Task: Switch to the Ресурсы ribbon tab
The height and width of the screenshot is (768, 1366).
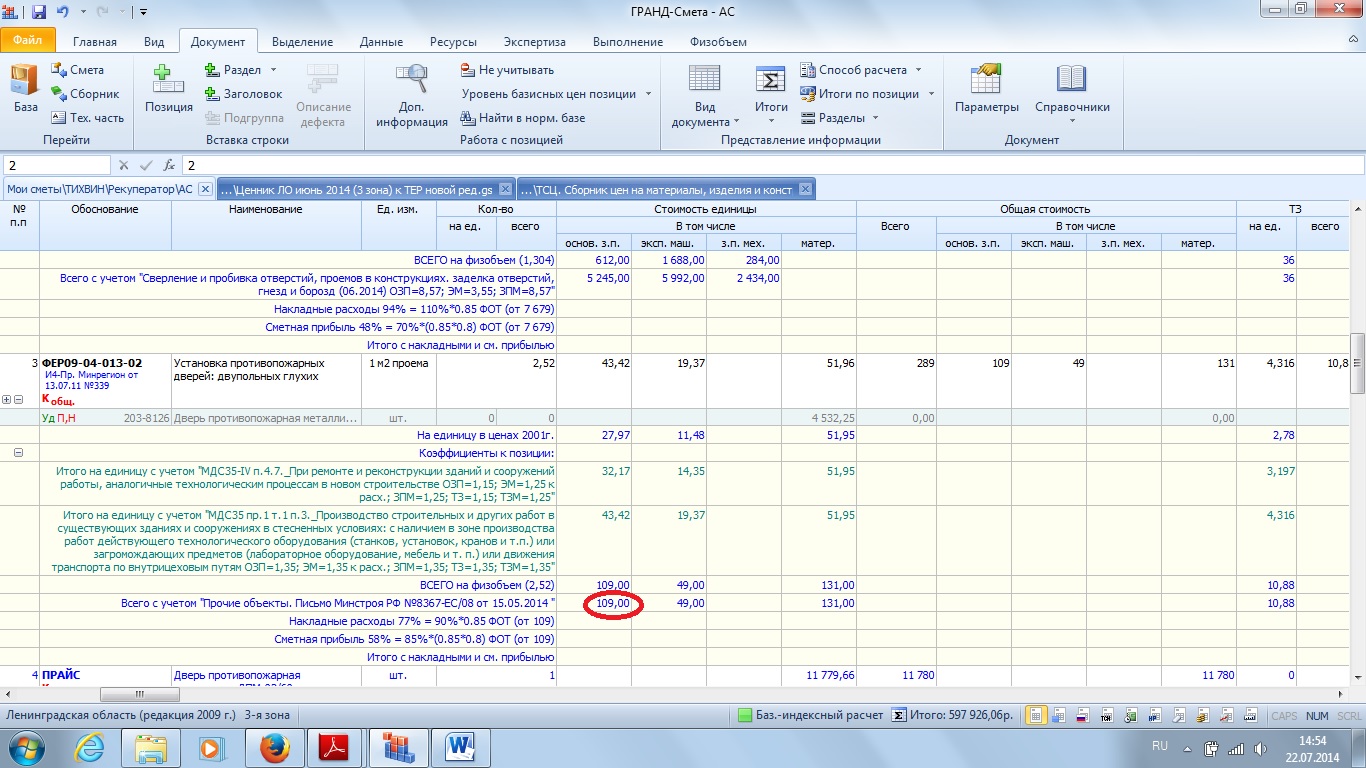Action: coord(453,42)
